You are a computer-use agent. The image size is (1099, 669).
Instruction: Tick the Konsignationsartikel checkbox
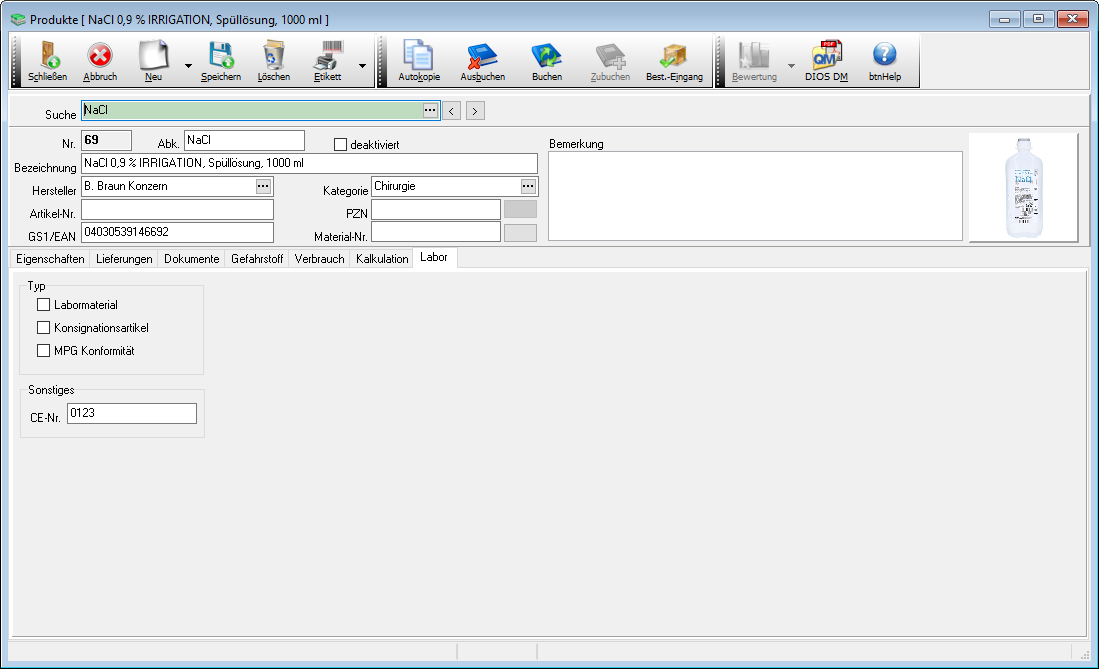click(x=43, y=328)
